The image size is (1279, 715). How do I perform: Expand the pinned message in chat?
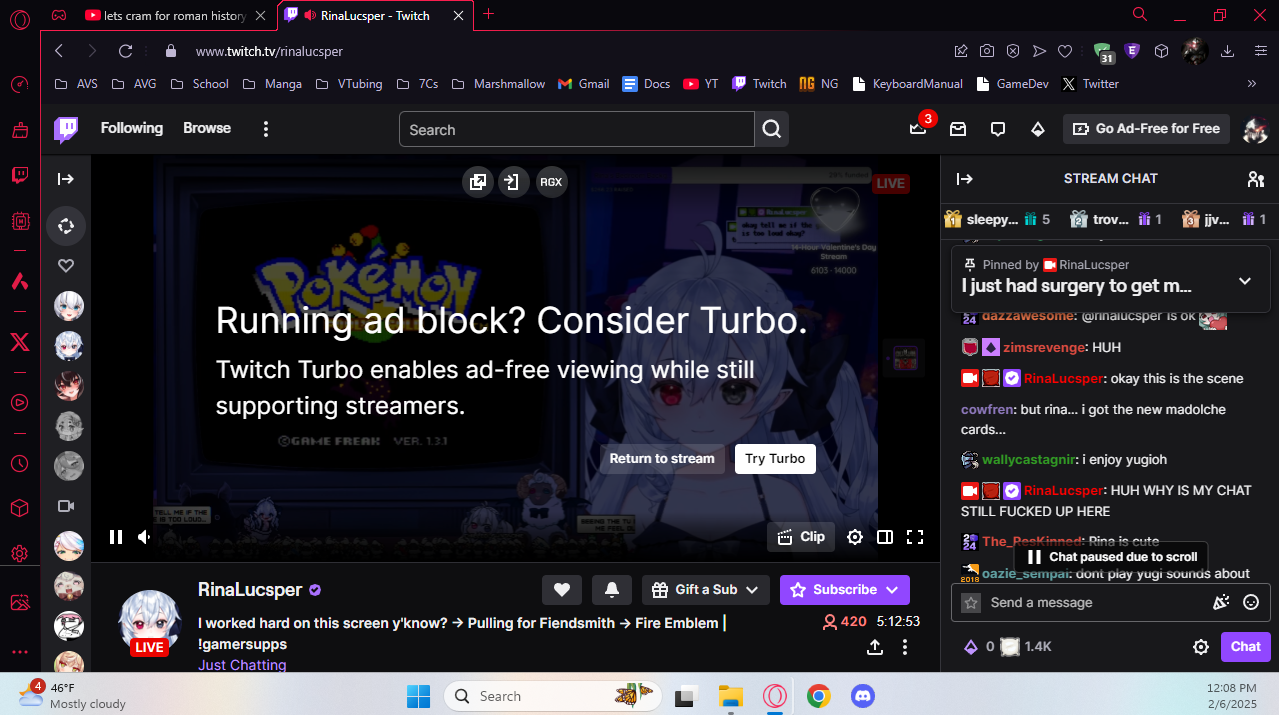click(1244, 281)
